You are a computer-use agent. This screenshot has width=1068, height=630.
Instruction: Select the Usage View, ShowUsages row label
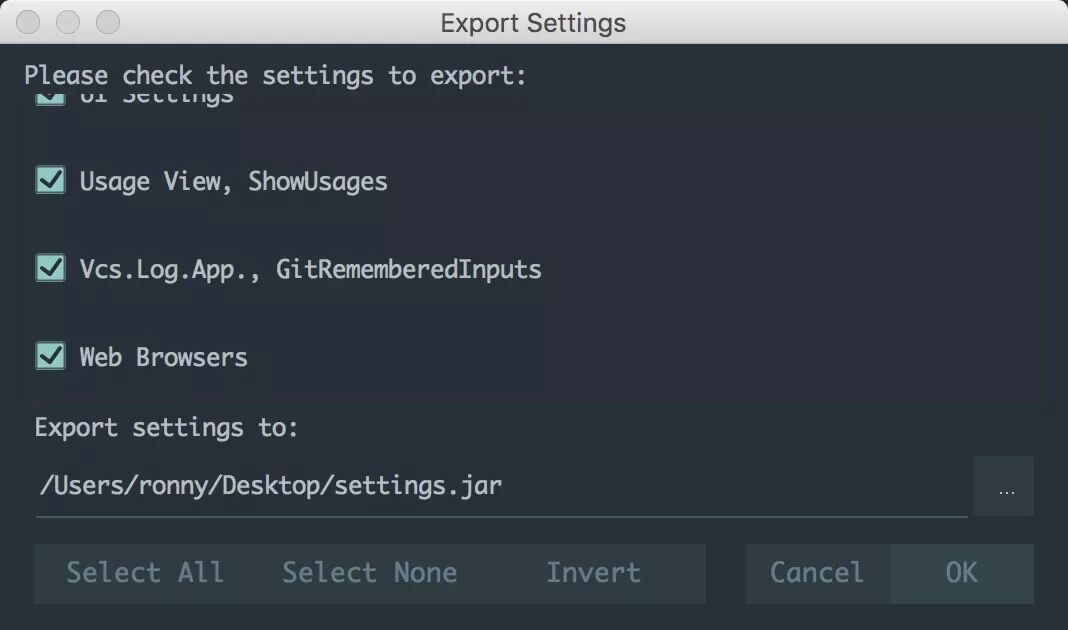tap(233, 181)
